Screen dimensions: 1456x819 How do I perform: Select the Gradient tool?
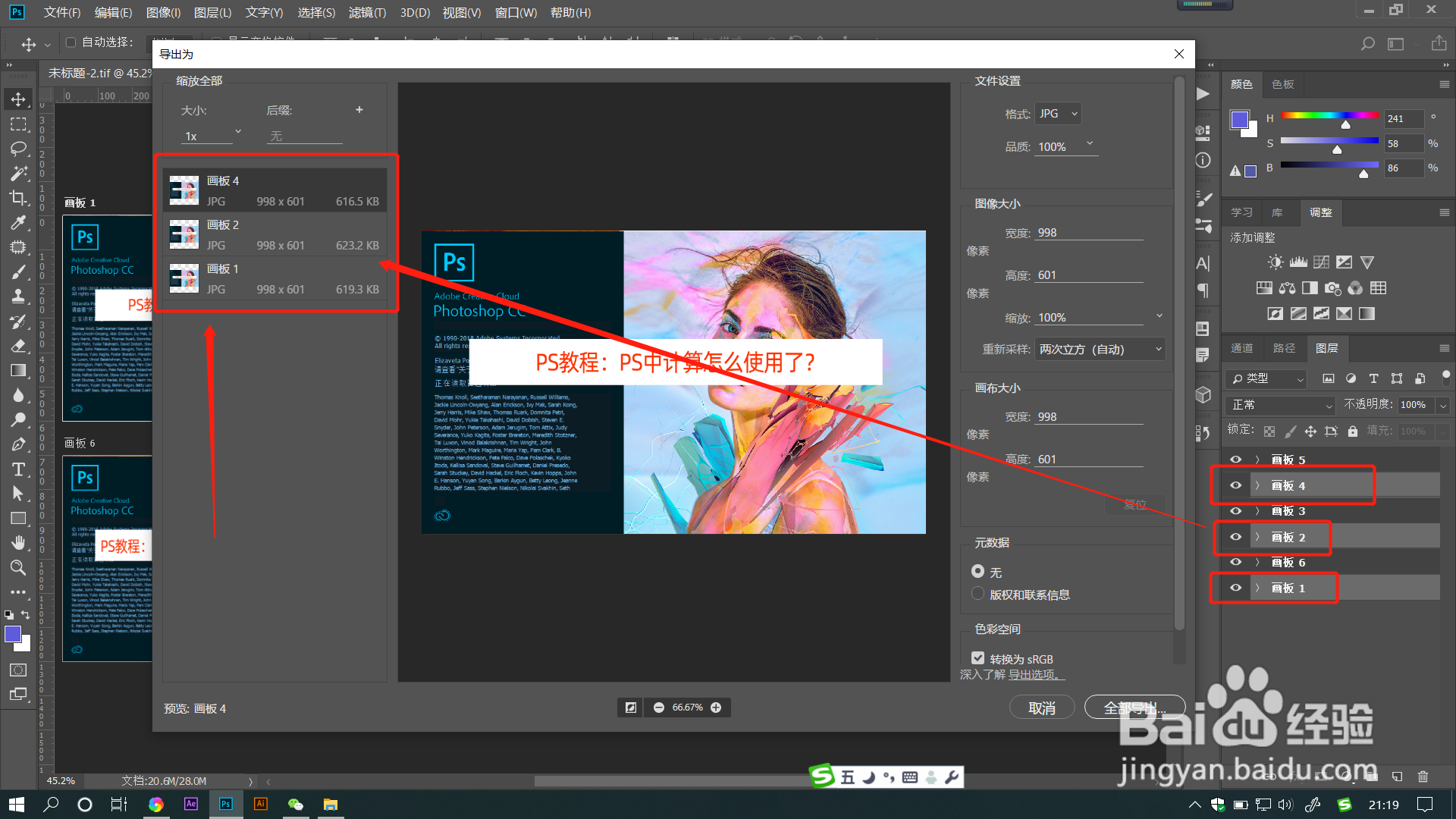click(18, 370)
